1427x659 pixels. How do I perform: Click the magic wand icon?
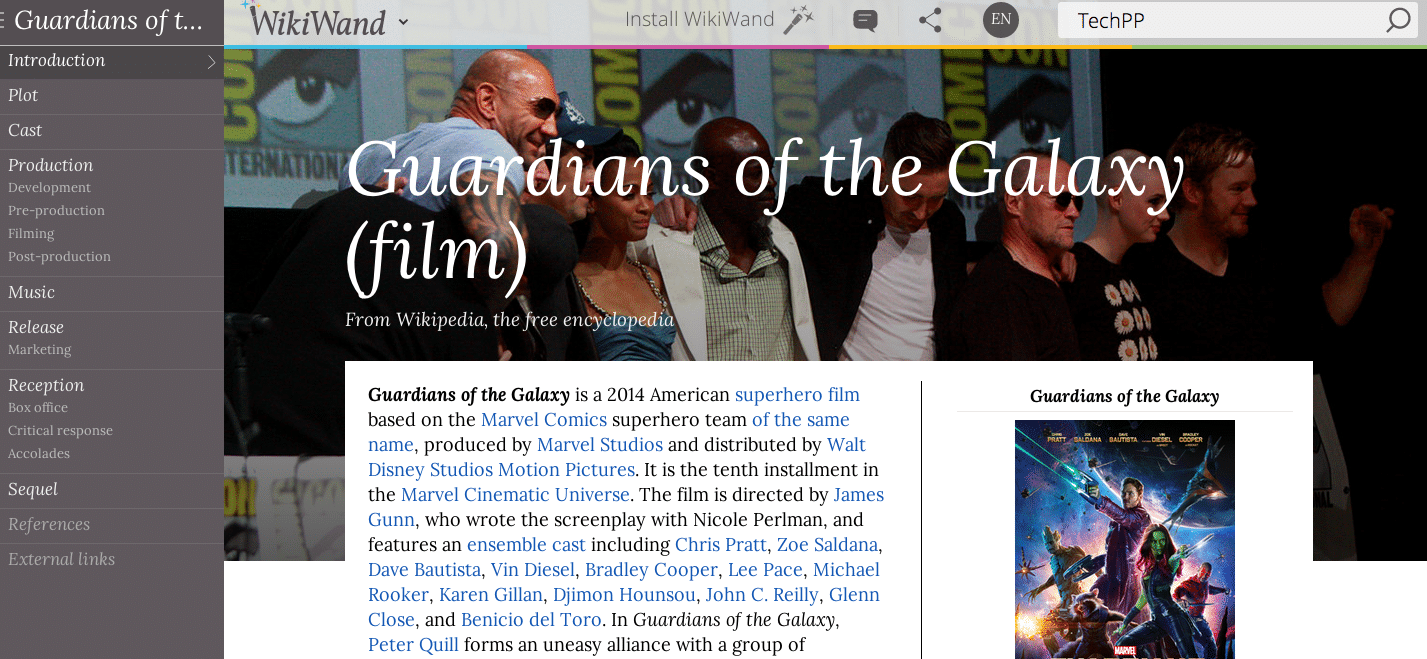point(798,20)
